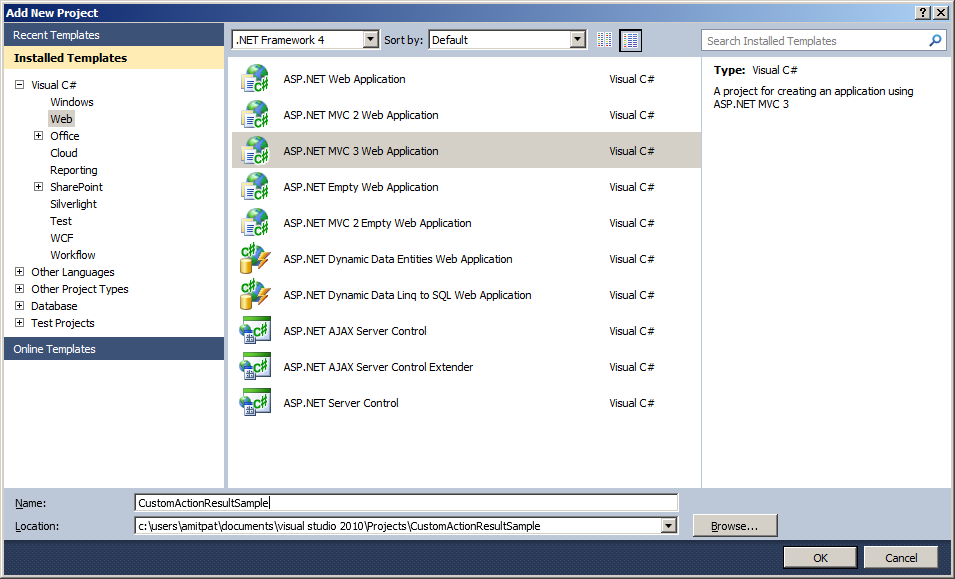955x579 pixels.
Task: Select ASP.NET Empty Web Application name
Action: [x=361, y=187]
